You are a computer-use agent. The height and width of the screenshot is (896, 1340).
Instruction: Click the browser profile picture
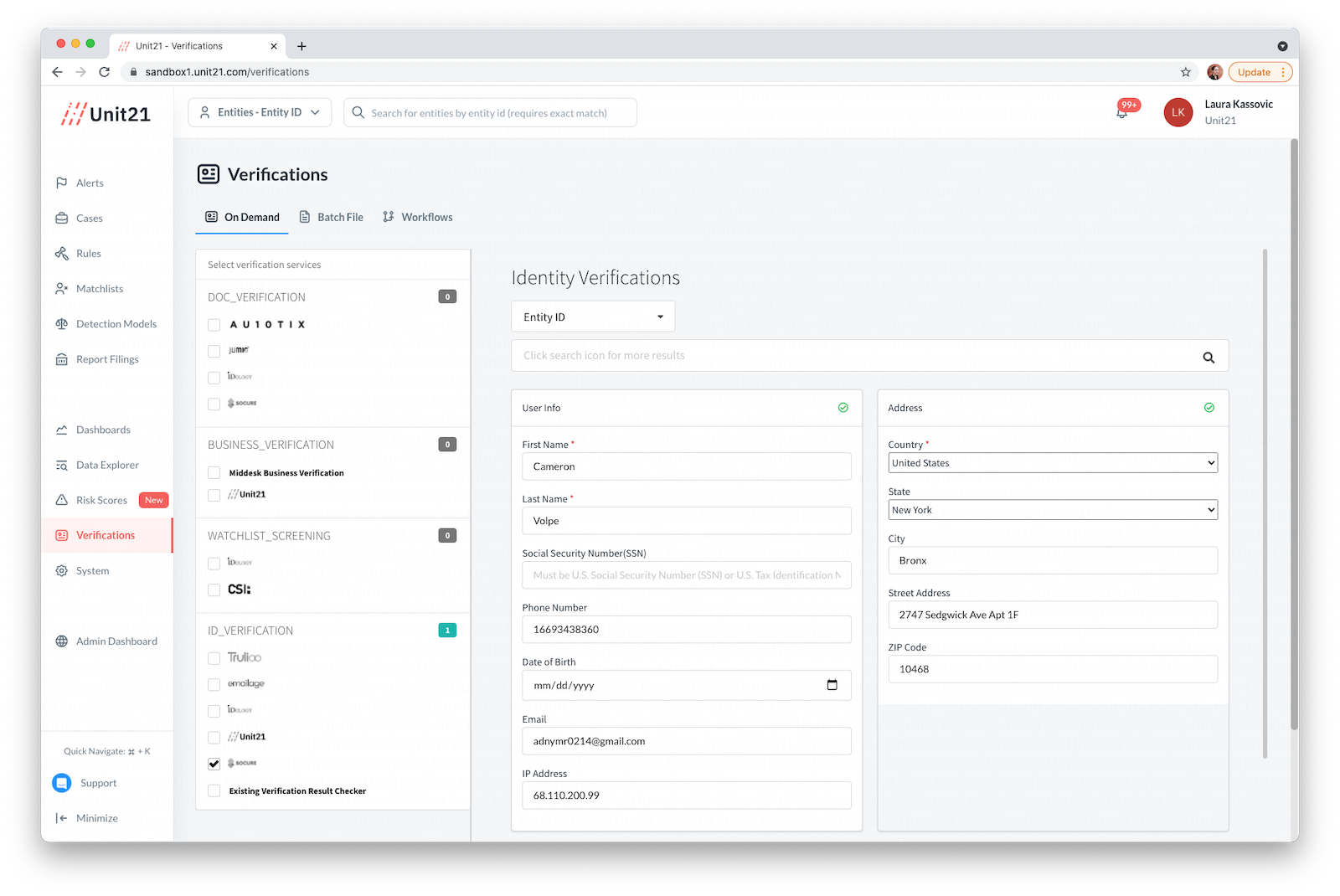[x=1214, y=72]
